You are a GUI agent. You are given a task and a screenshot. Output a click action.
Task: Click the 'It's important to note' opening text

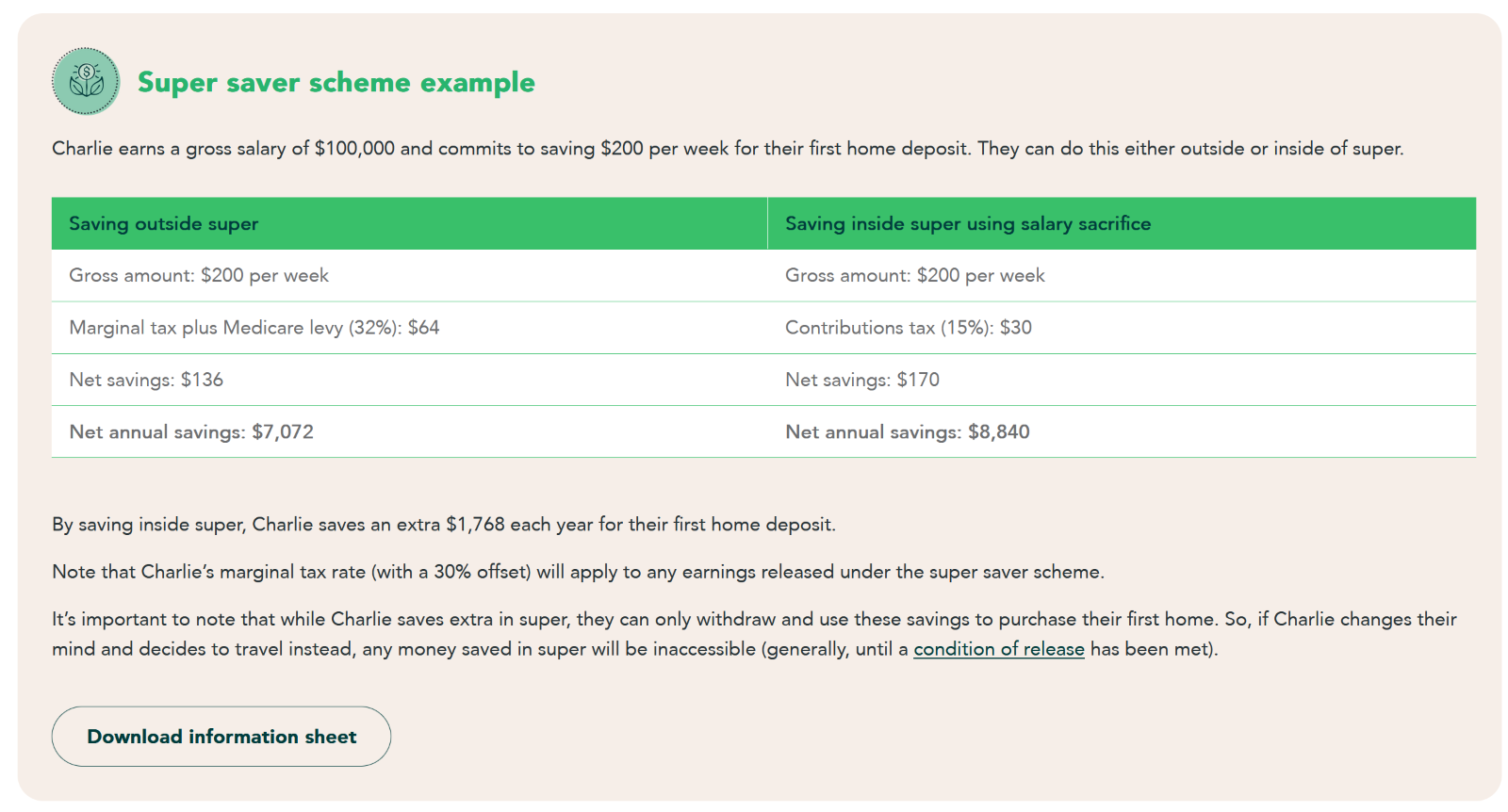pos(151,620)
